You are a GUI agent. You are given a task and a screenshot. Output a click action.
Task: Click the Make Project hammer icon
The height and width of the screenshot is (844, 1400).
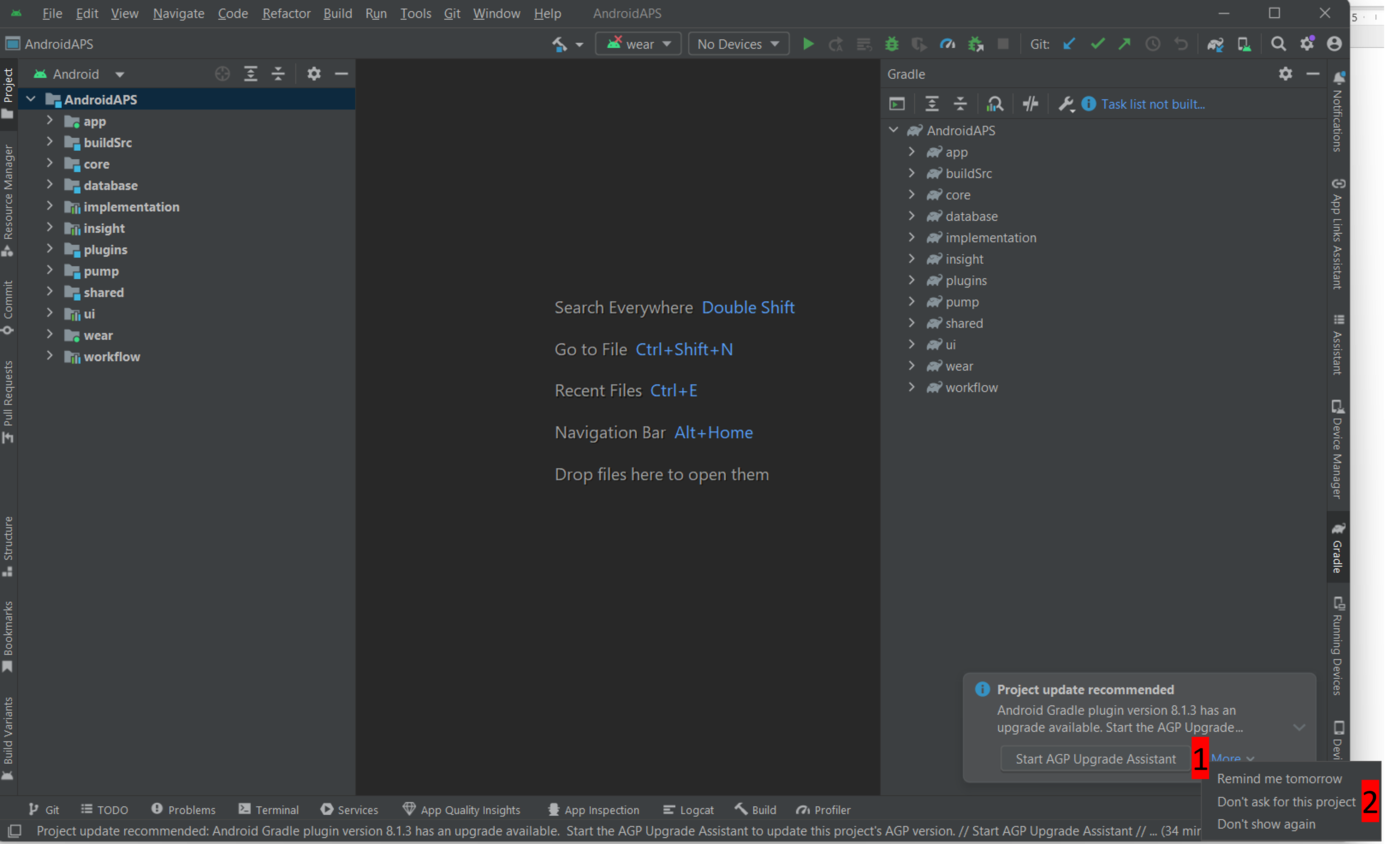(x=560, y=44)
